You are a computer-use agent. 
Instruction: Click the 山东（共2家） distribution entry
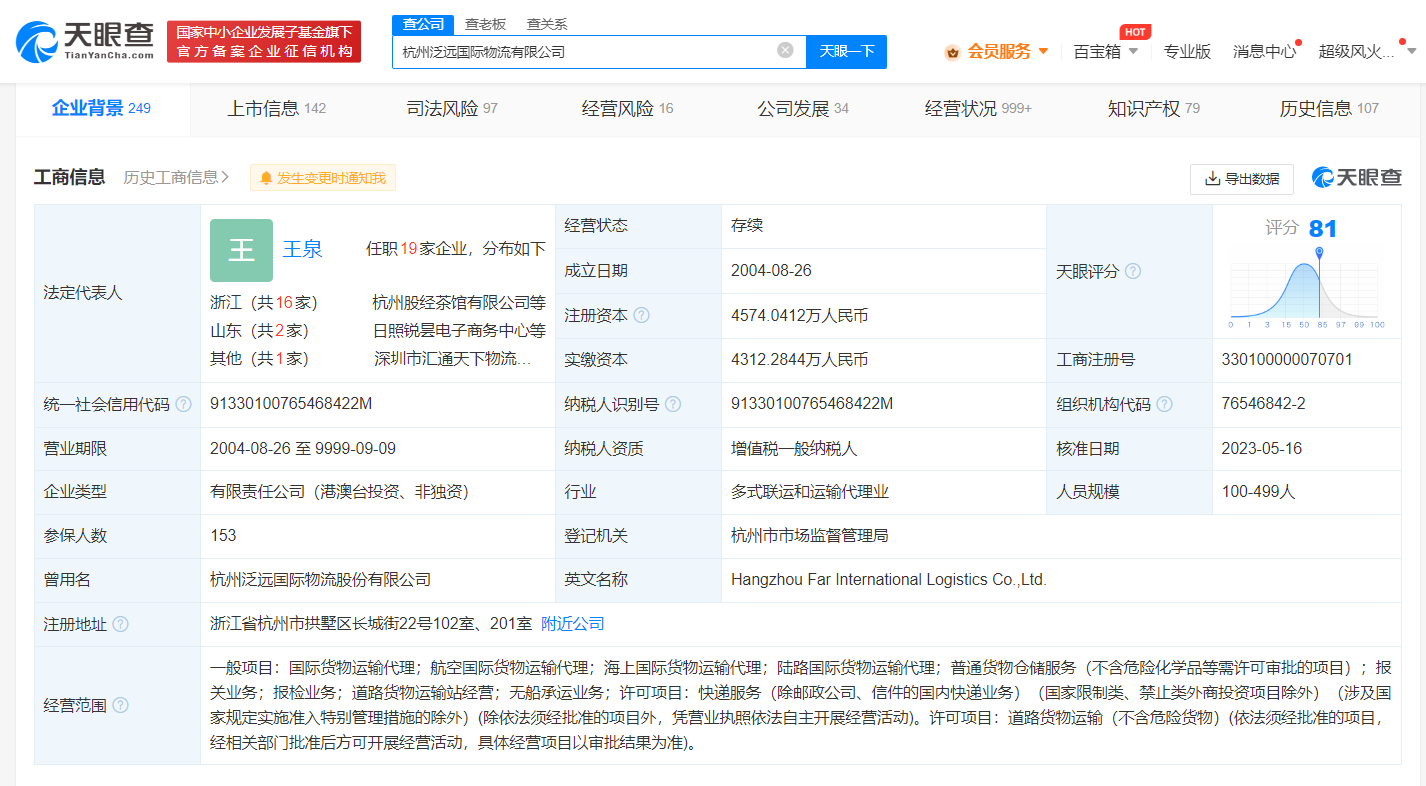259,330
